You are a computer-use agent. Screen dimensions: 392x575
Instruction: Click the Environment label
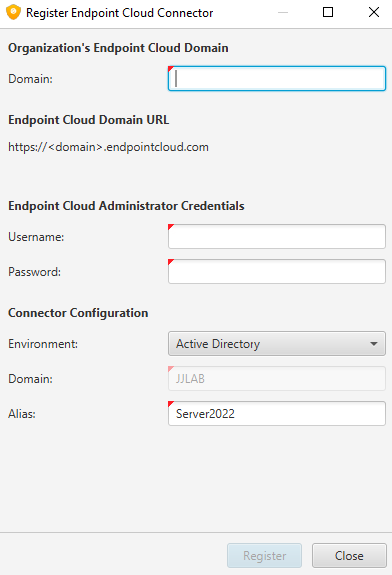pyautogui.click(x=43, y=344)
